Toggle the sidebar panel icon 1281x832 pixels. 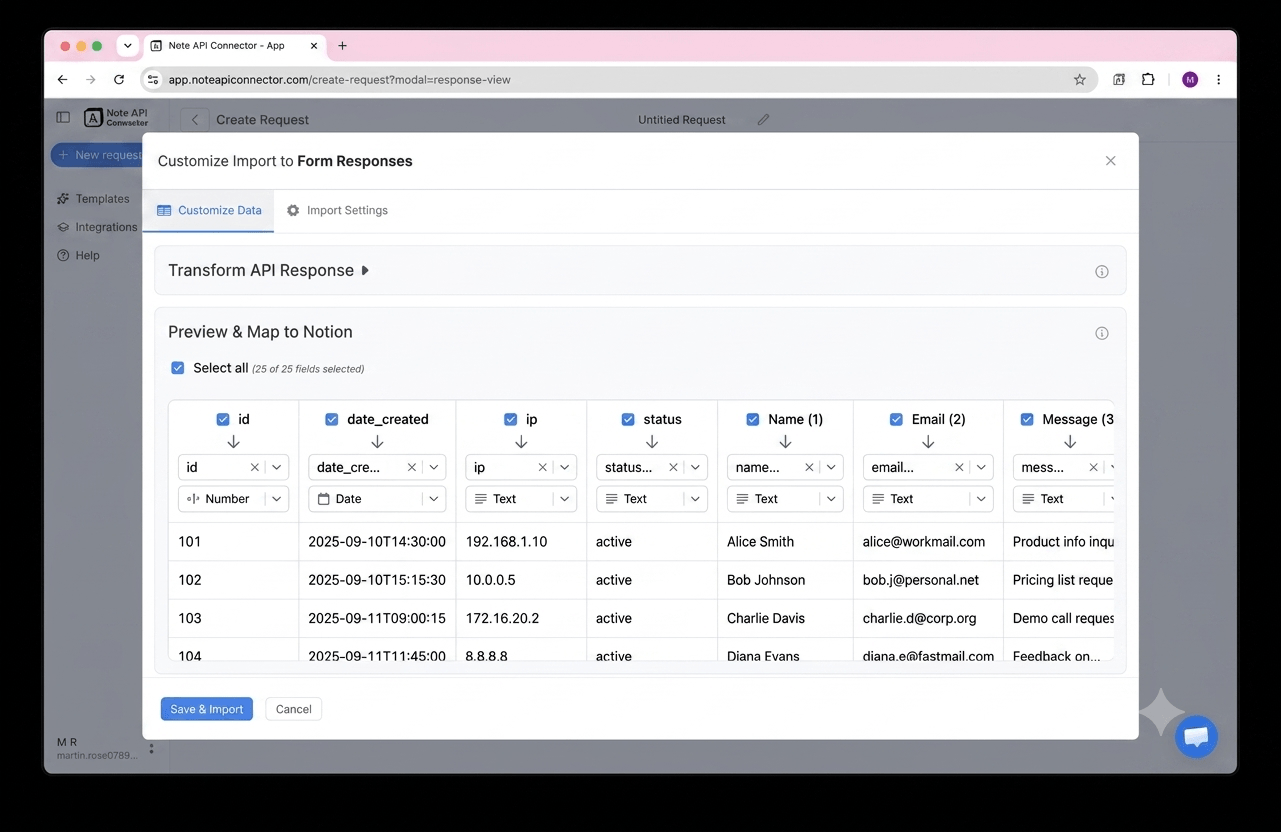(x=63, y=117)
